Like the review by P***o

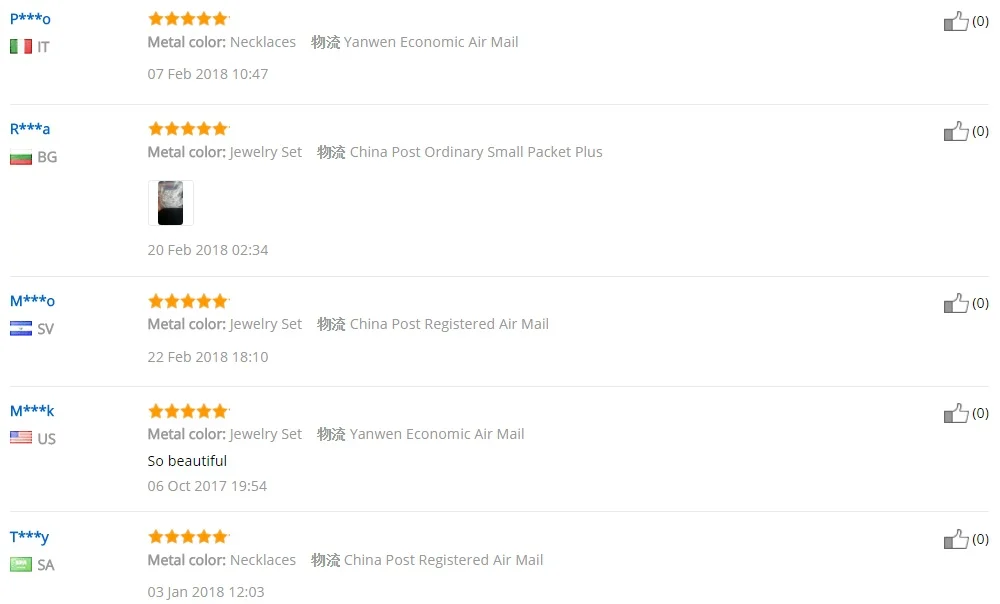point(955,21)
